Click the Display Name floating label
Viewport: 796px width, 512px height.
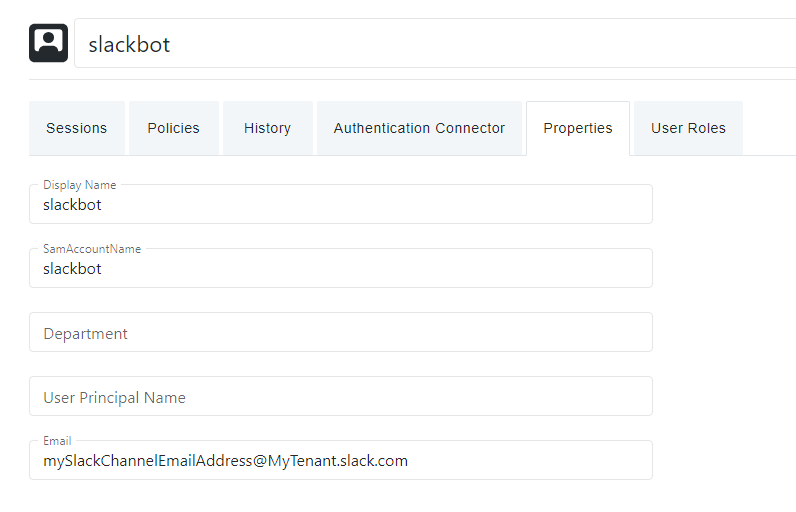pyautogui.click(x=79, y=185)
